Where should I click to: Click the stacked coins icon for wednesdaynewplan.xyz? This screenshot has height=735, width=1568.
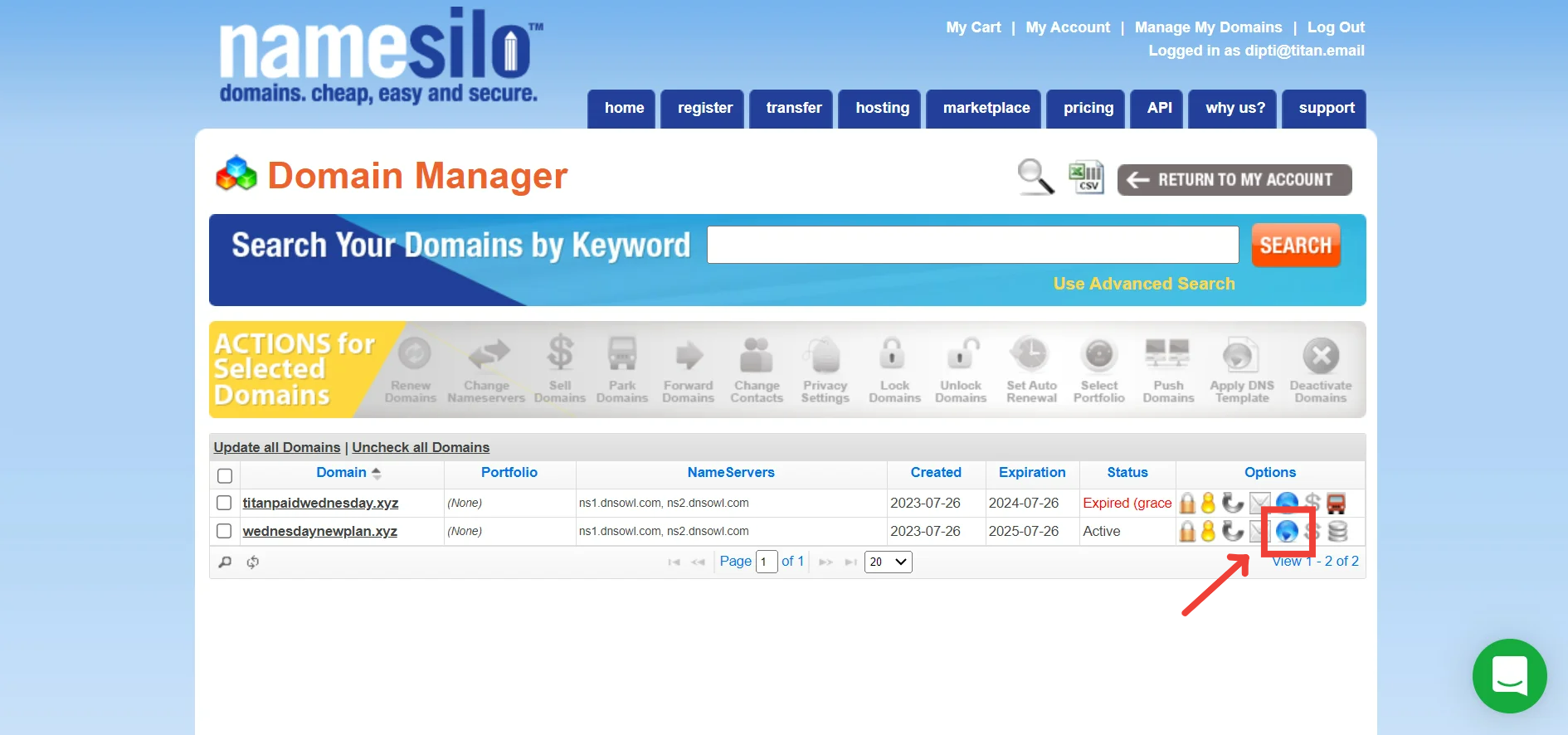tap(1337, 531)
